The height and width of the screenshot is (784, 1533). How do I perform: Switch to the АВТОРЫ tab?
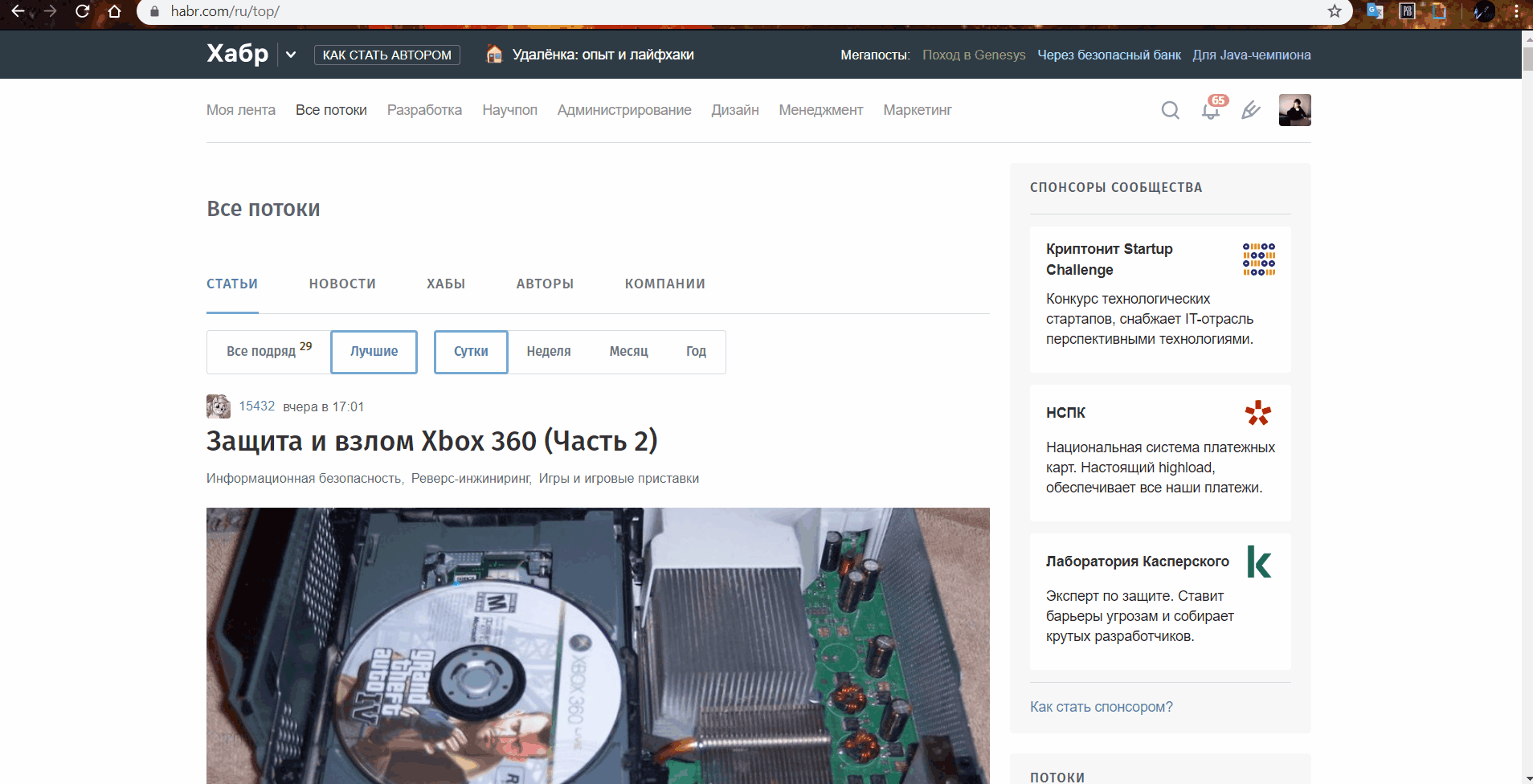click(545, 284)
